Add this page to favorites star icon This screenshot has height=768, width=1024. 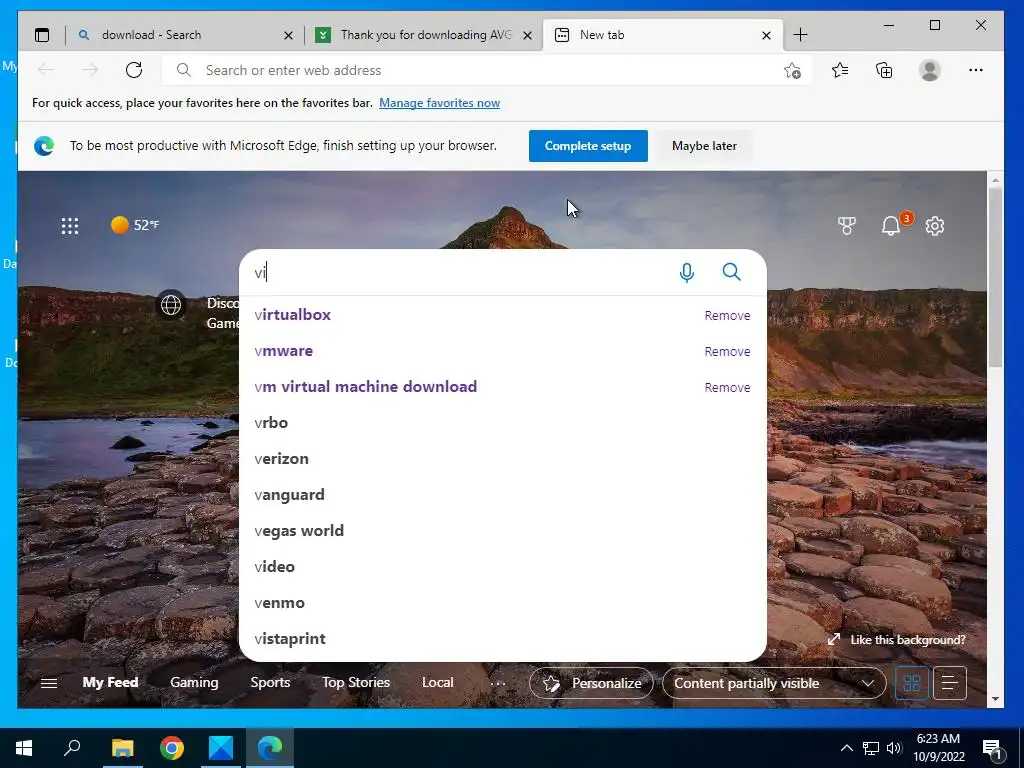(x=792, y=70)
